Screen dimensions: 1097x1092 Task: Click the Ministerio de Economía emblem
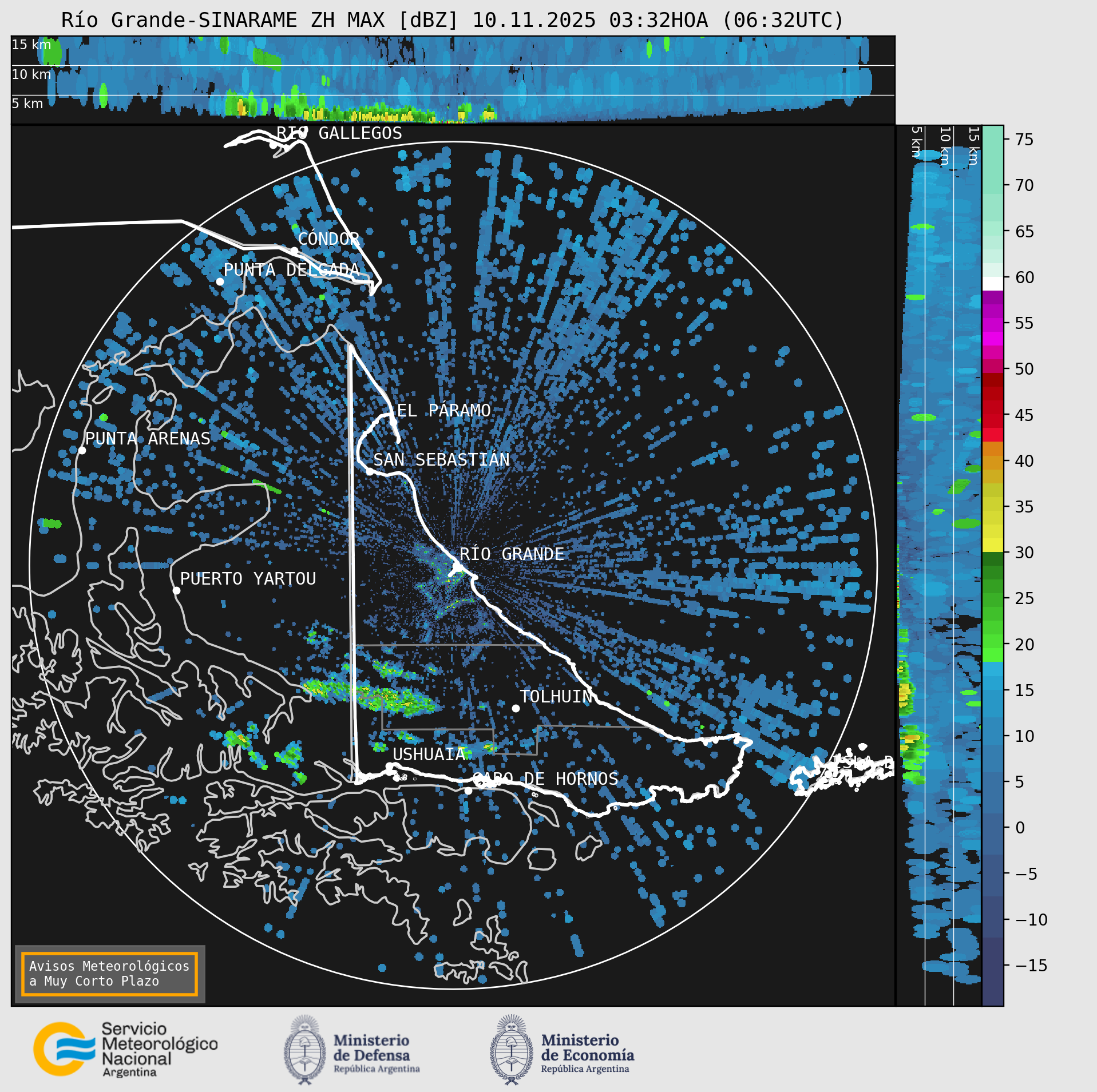click(511, 1050)
